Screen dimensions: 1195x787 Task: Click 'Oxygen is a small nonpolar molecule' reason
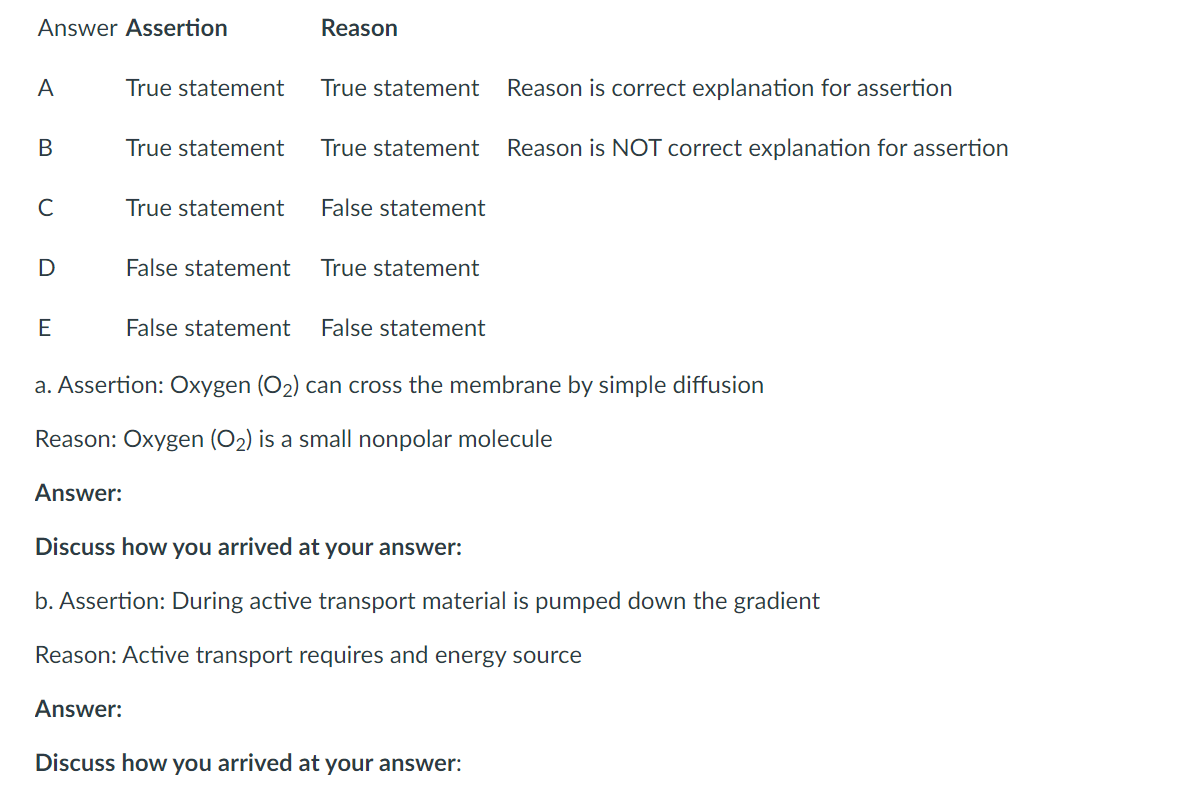pyautogui.click(x=293, y=439)
